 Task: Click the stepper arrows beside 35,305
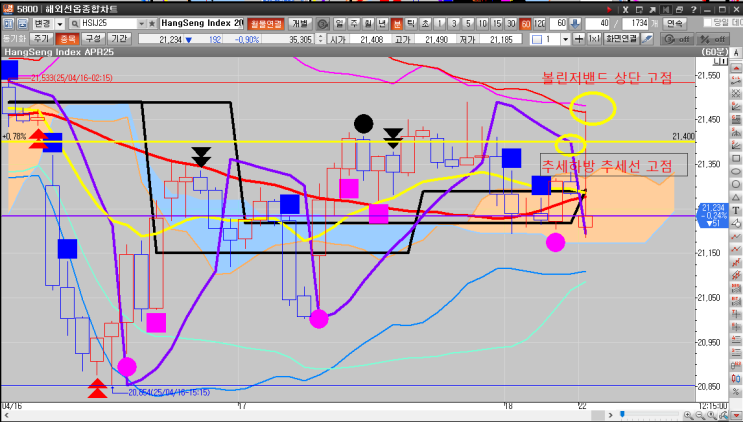[321, 39]
